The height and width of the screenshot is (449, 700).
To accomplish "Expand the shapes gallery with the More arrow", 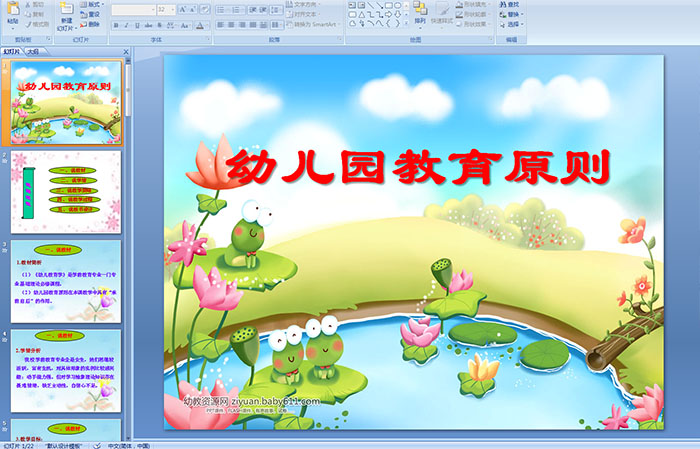I will point(406,23).
